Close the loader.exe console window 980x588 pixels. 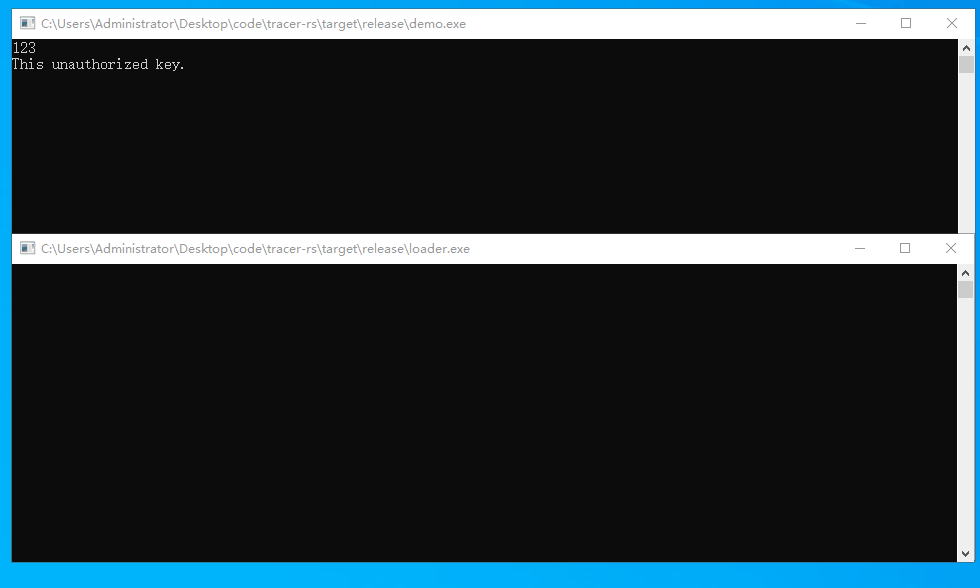[951, 249]
